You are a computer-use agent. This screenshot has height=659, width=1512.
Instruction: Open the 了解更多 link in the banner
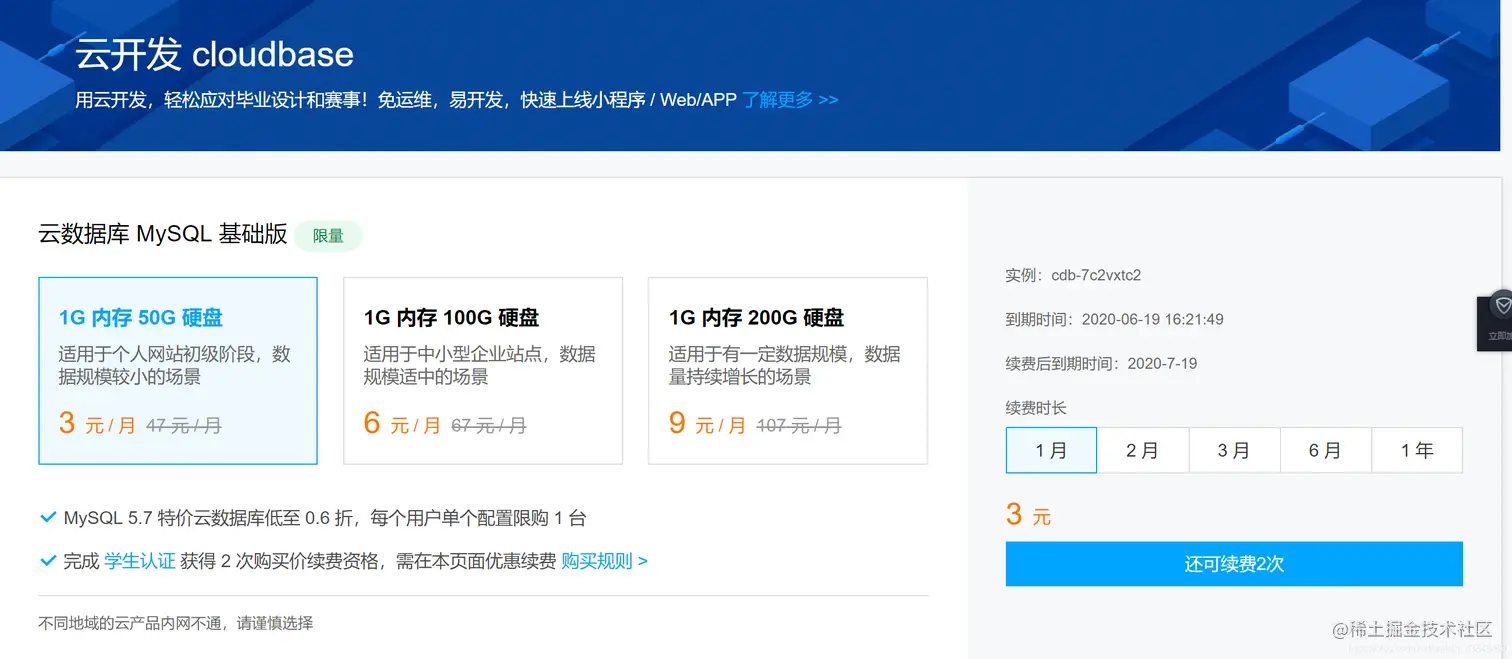pyautogui.click(x=776, y=99)
